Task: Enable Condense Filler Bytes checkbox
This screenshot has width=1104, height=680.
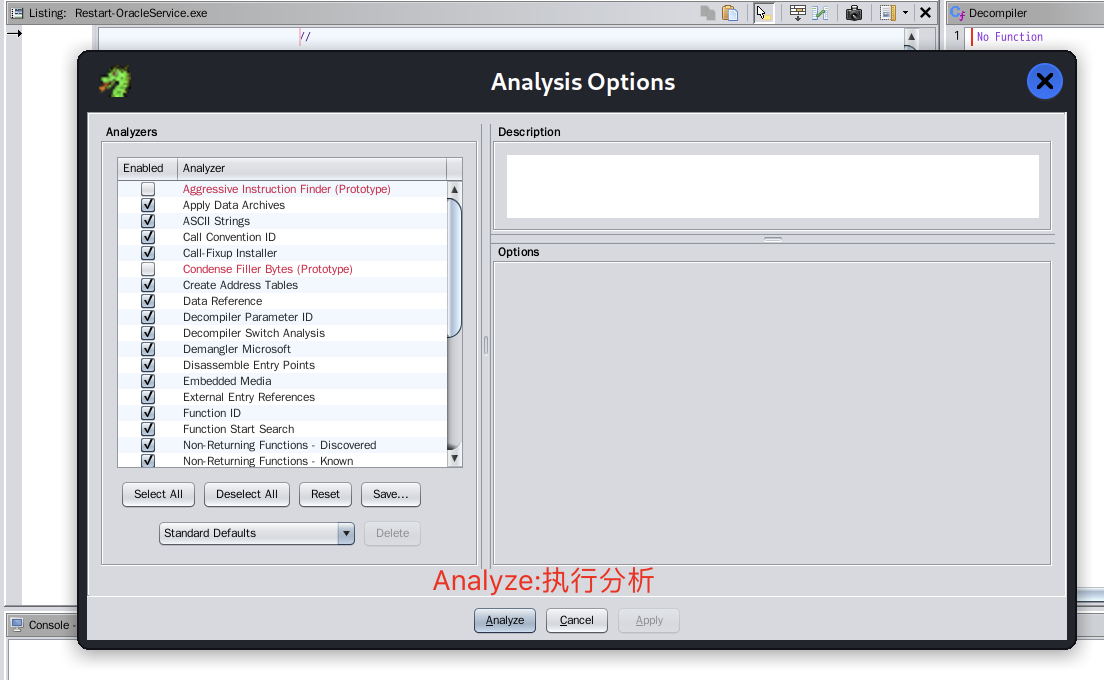Action: [x=148, y=269]
